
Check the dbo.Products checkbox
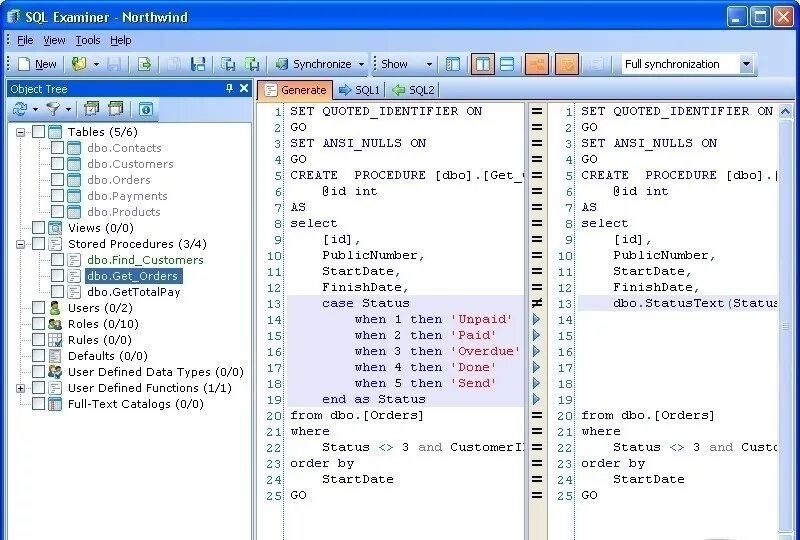tap(57, 212)
